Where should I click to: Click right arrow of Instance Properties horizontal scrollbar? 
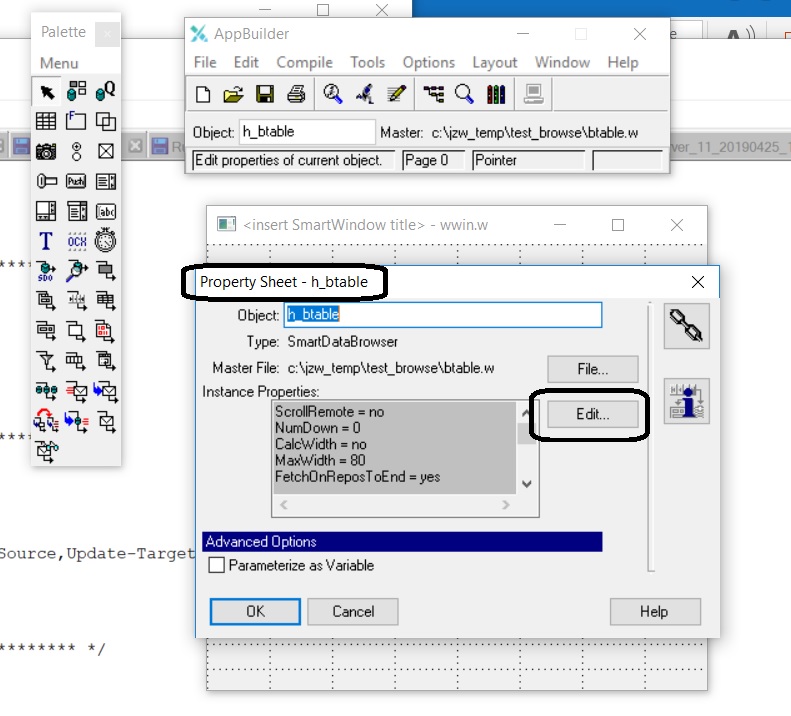click(x=505, y=505)
